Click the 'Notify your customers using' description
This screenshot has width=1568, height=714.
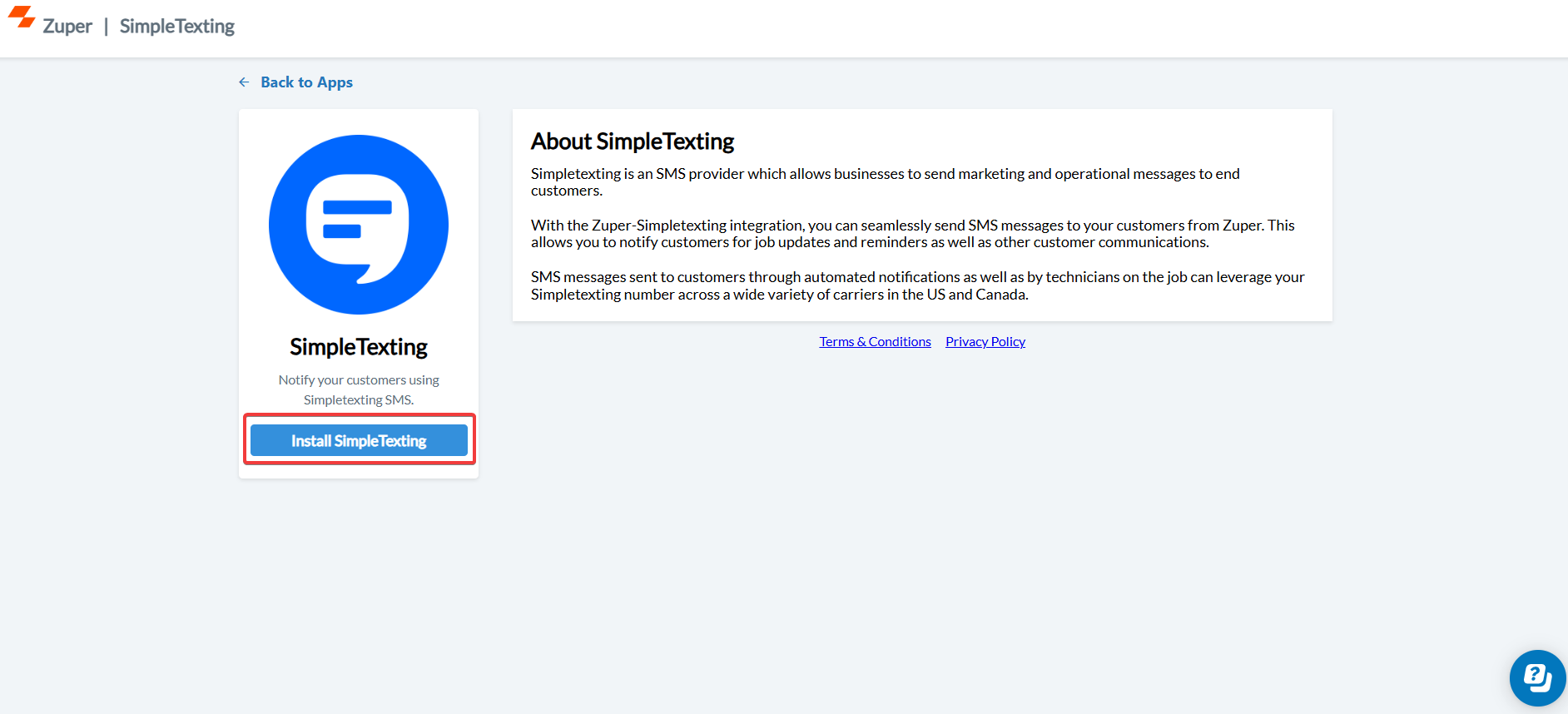coord(359,389)
